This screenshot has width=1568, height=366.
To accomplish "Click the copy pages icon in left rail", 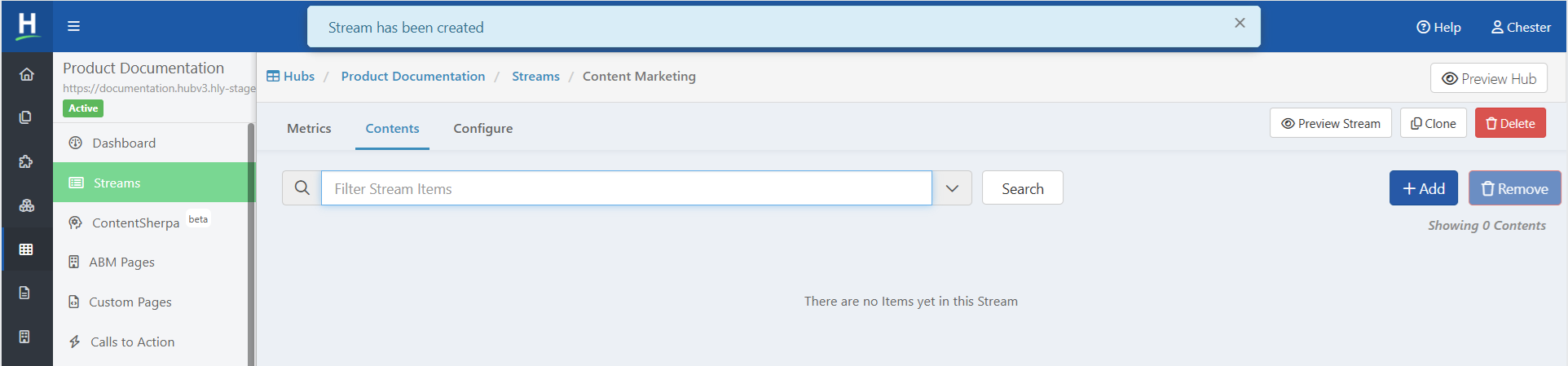I will click(x=26, y=117).
